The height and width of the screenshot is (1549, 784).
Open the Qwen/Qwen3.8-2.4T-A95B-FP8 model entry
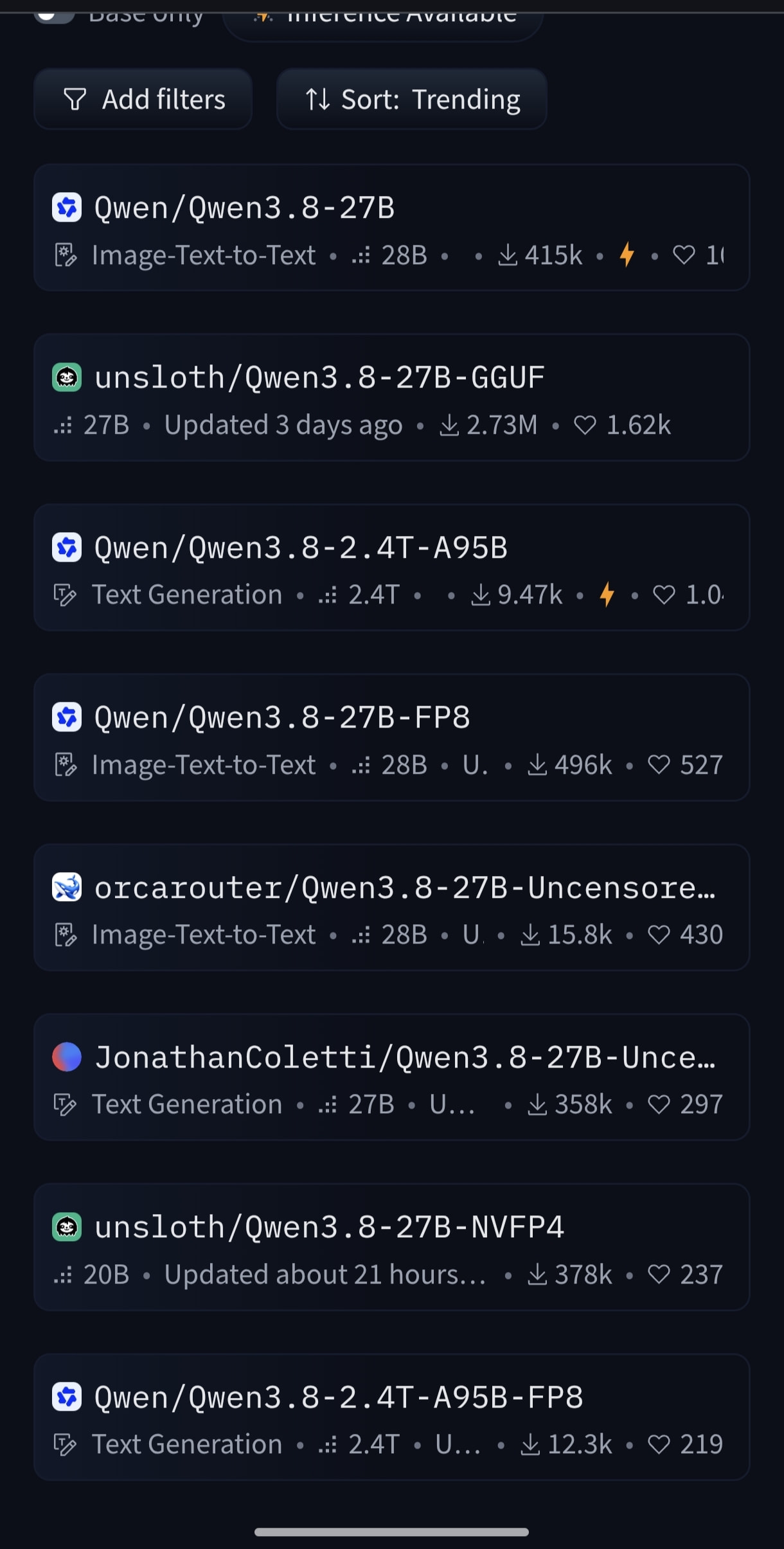[391, 1417]
